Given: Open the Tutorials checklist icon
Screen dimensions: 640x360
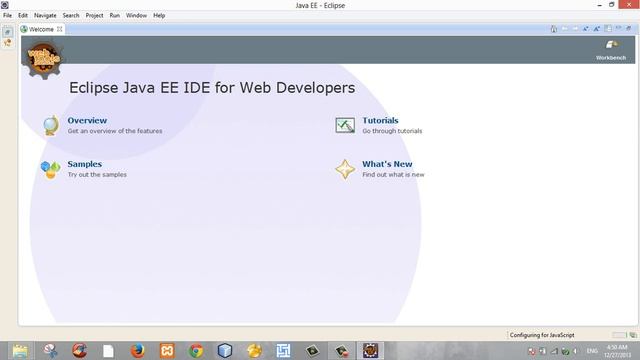Looking at the screenshot, I should pos(345,125).
